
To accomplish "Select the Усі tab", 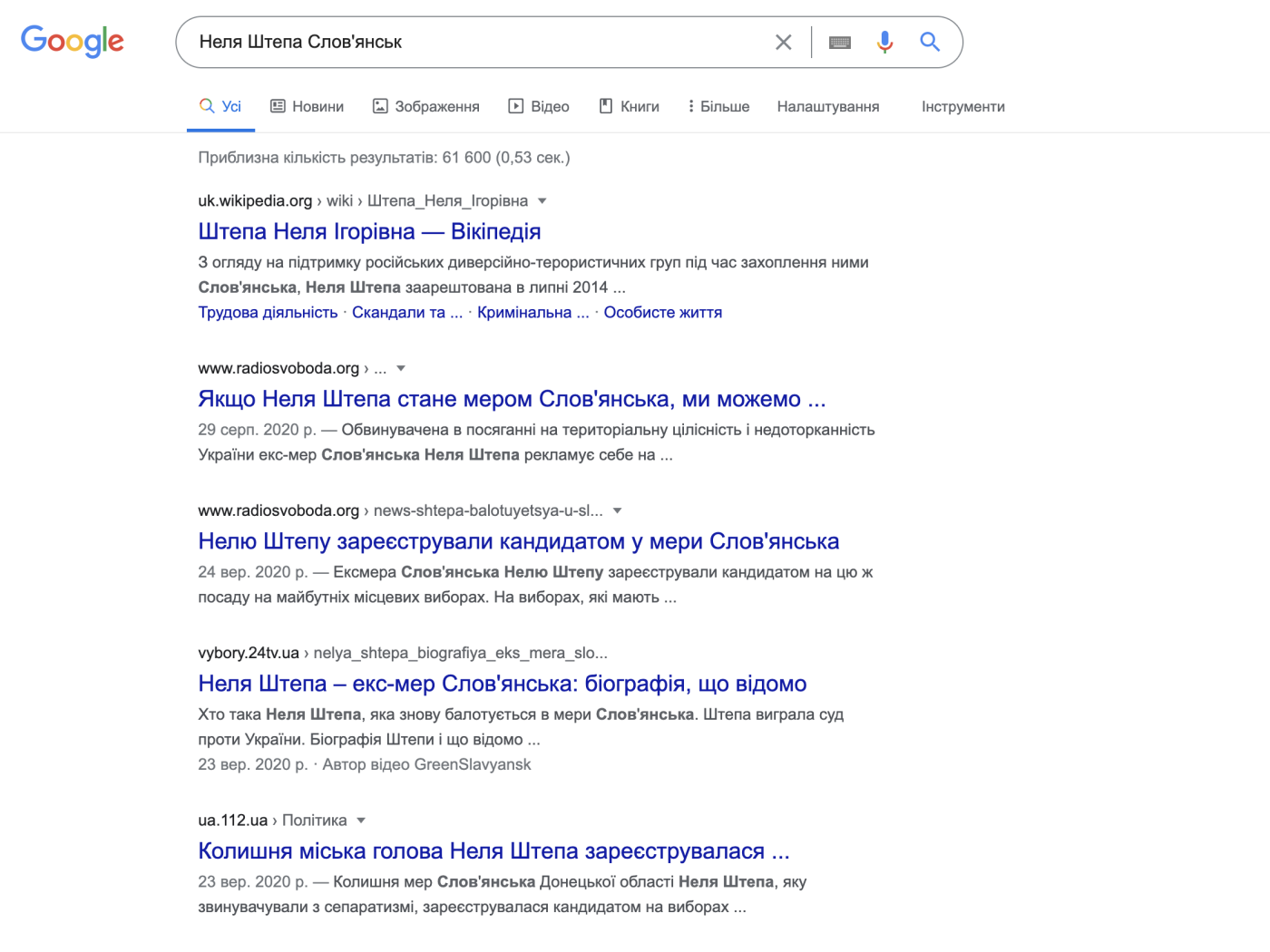I will [220, 106].
